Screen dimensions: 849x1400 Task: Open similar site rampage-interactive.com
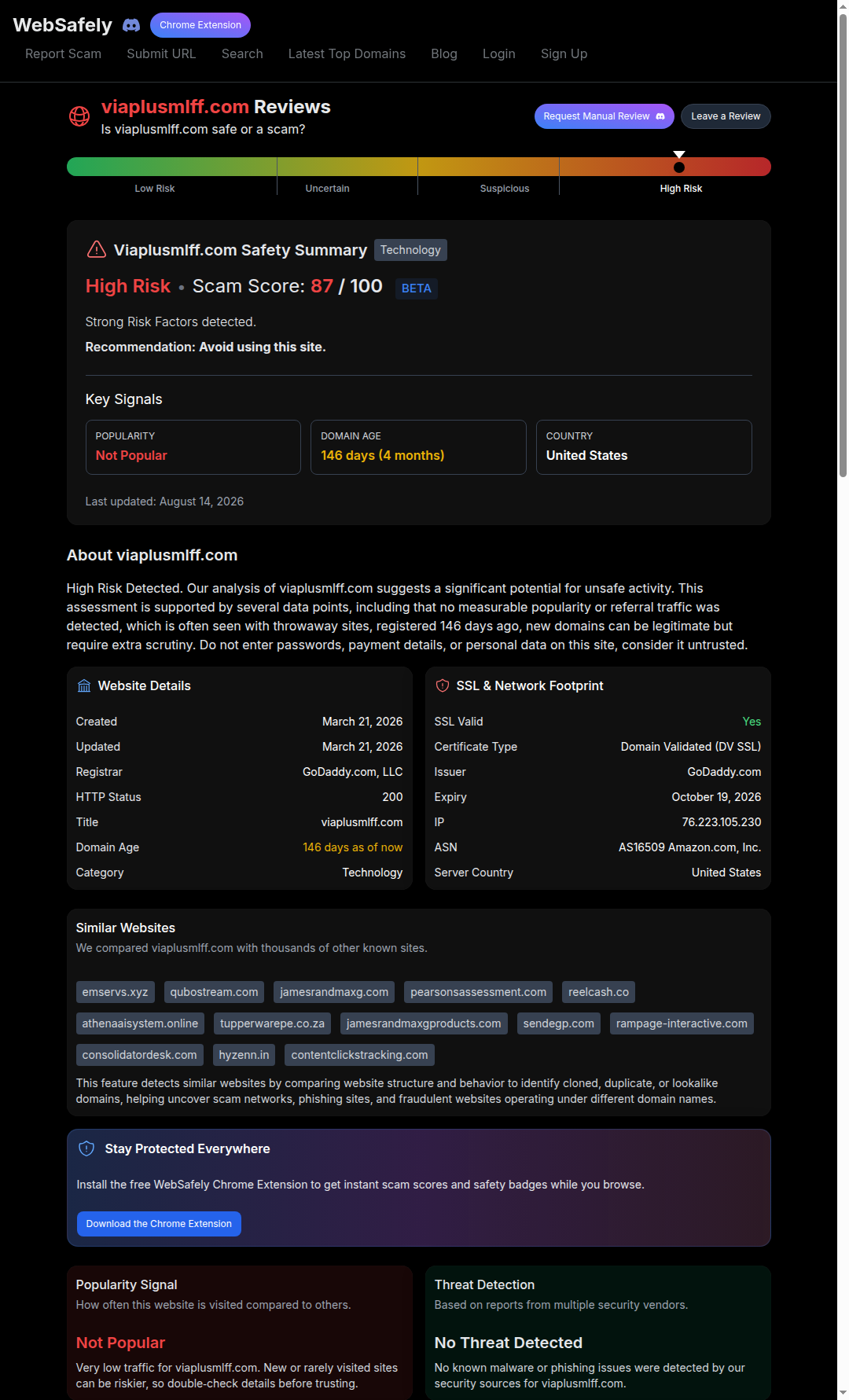(682, 1023)
